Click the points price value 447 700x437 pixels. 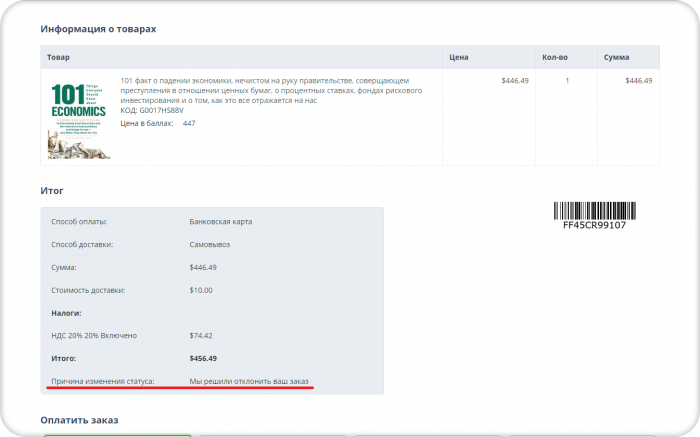click(x=189, y=123)
